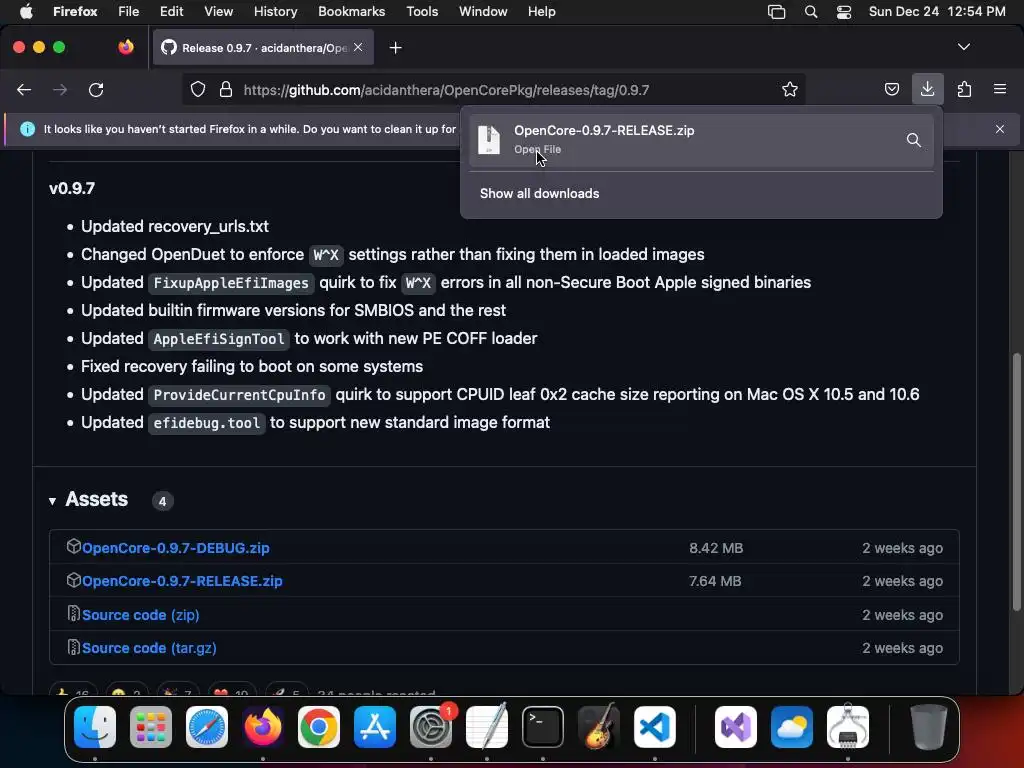Launch Google Chrome from the Dock
The image size is (1024, 768).
(319, 727)
